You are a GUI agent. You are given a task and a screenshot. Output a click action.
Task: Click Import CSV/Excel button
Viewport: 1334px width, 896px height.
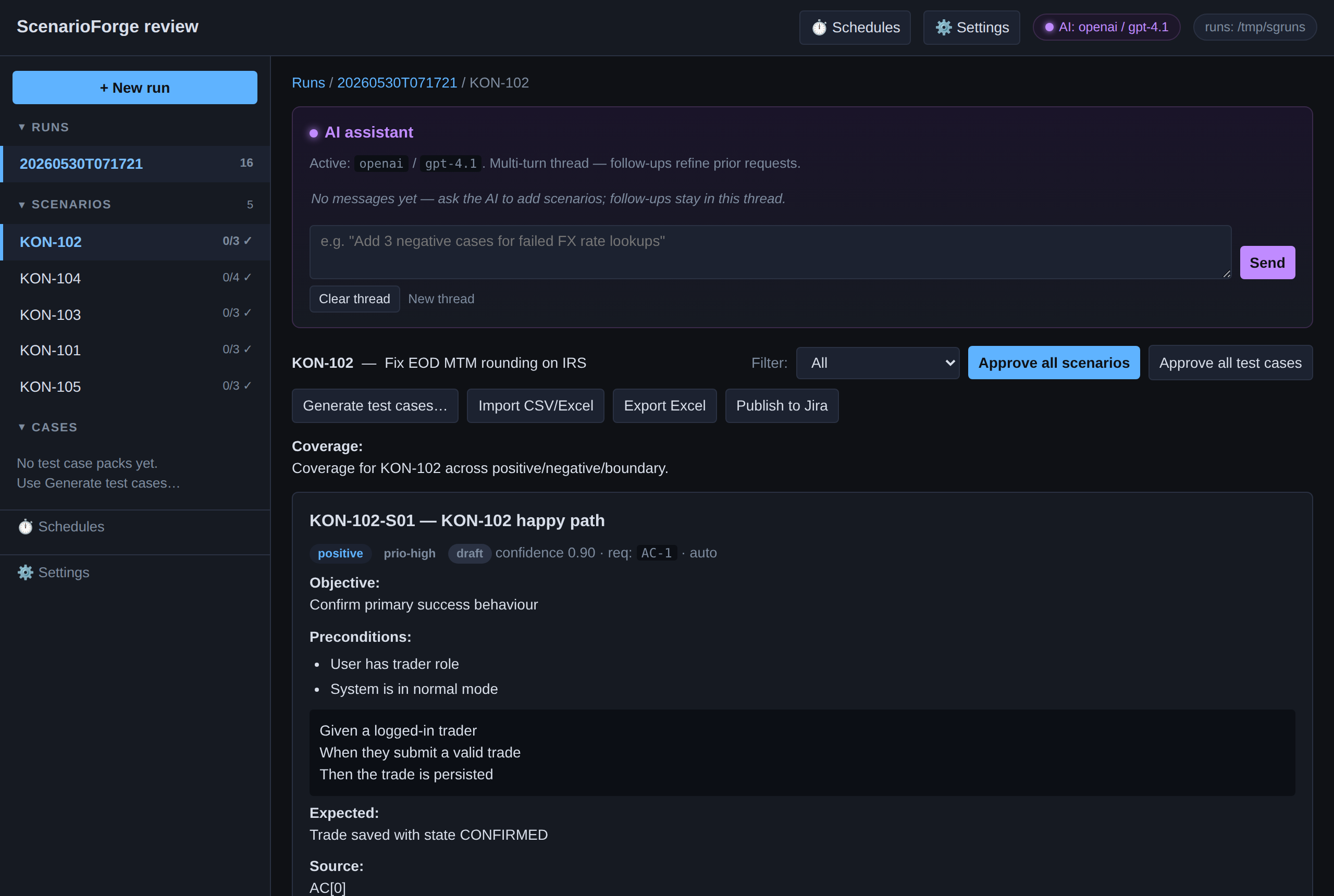[535, 406]
